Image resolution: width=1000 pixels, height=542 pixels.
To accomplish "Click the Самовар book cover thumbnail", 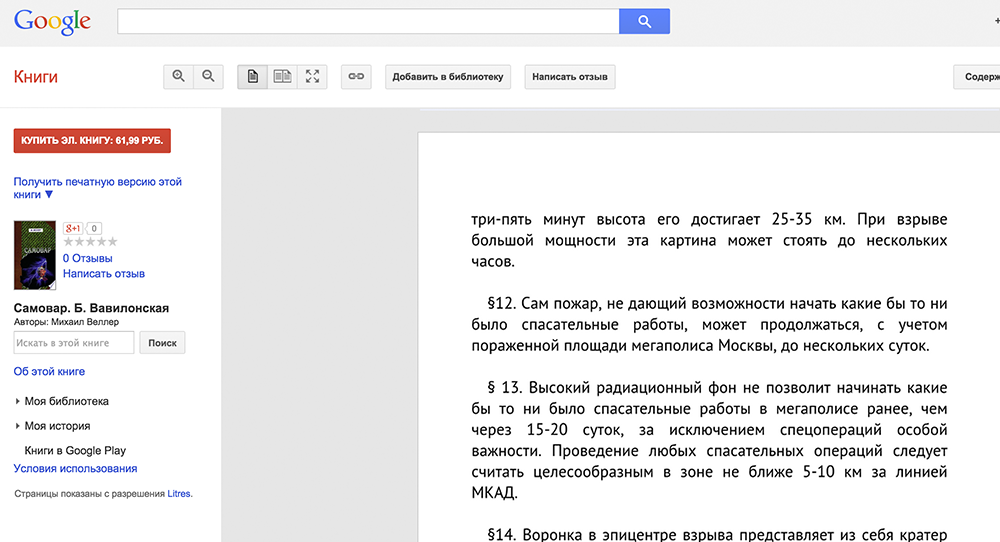I will [35, 255].
